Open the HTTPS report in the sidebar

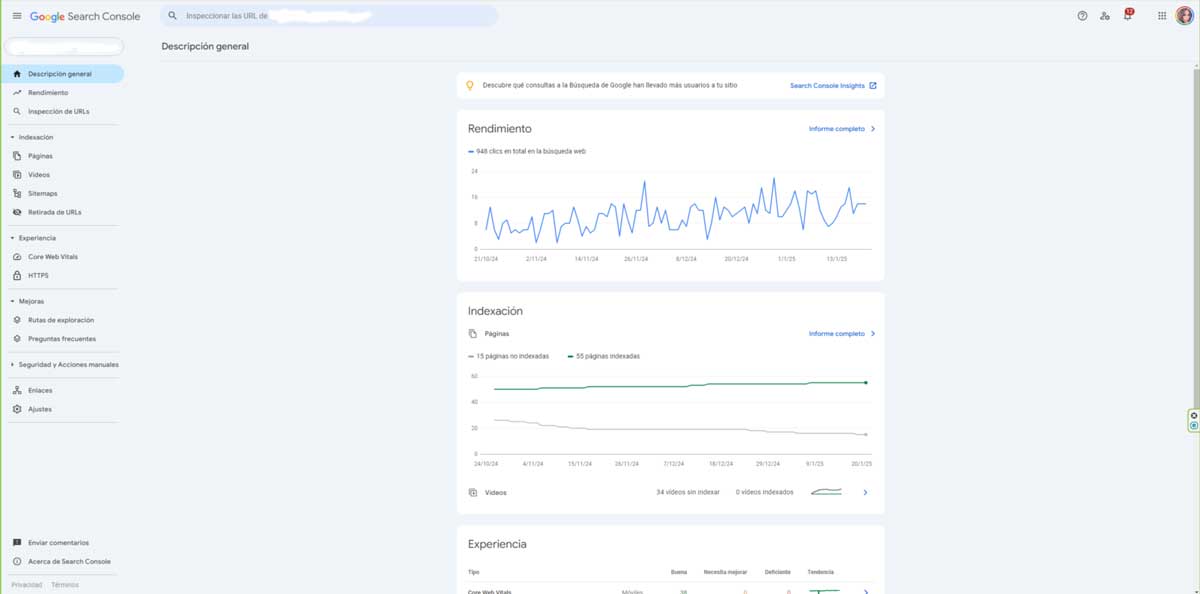40,275
